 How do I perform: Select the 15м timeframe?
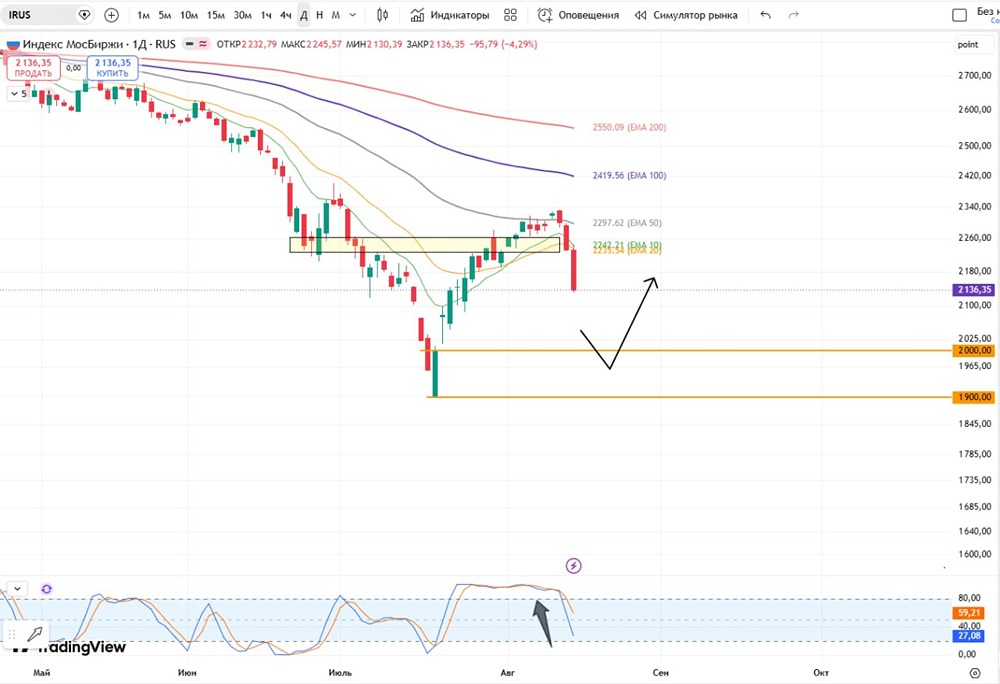point(216,15)
